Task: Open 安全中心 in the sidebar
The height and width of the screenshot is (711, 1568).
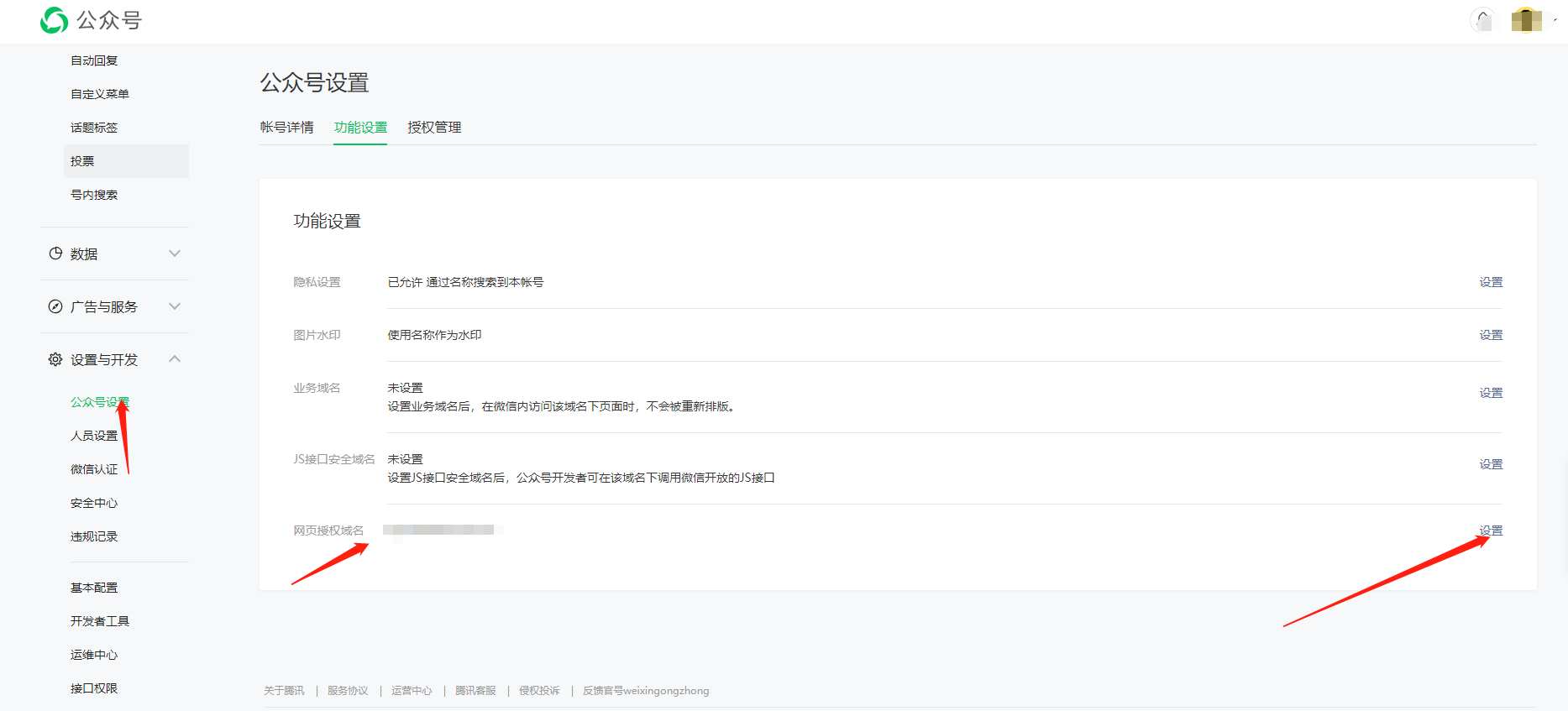Action: click(94, 503)
